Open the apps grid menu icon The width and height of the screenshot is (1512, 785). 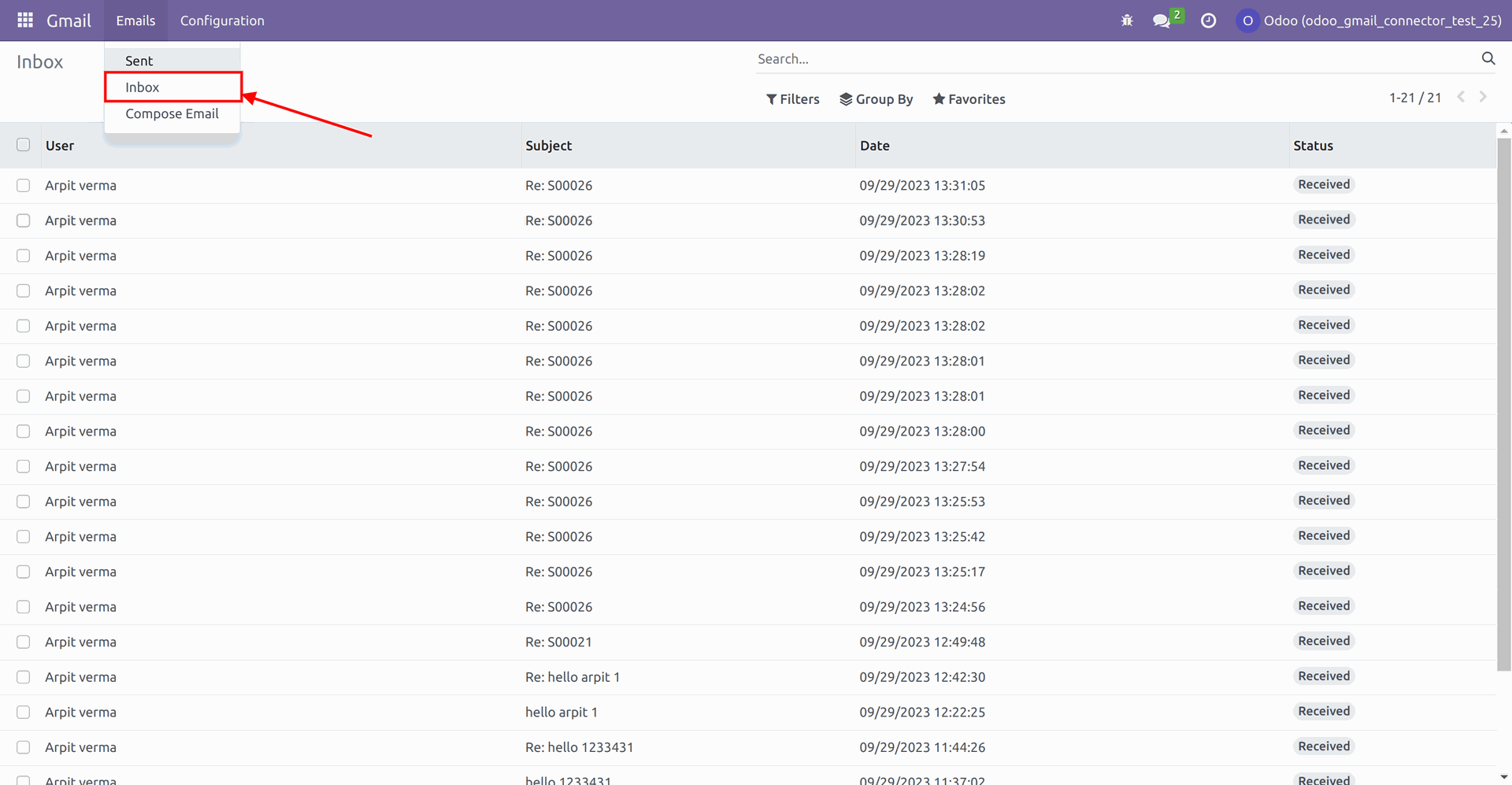coord(25,20)
